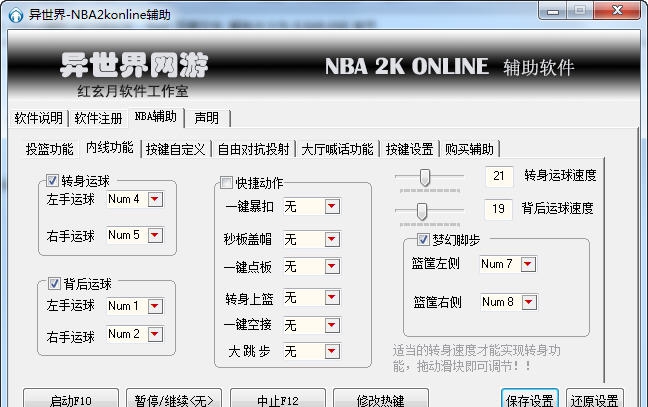Open 篮筐右侧 Num 8 dropdown
The image size is (648, 407).
[529, 302]
